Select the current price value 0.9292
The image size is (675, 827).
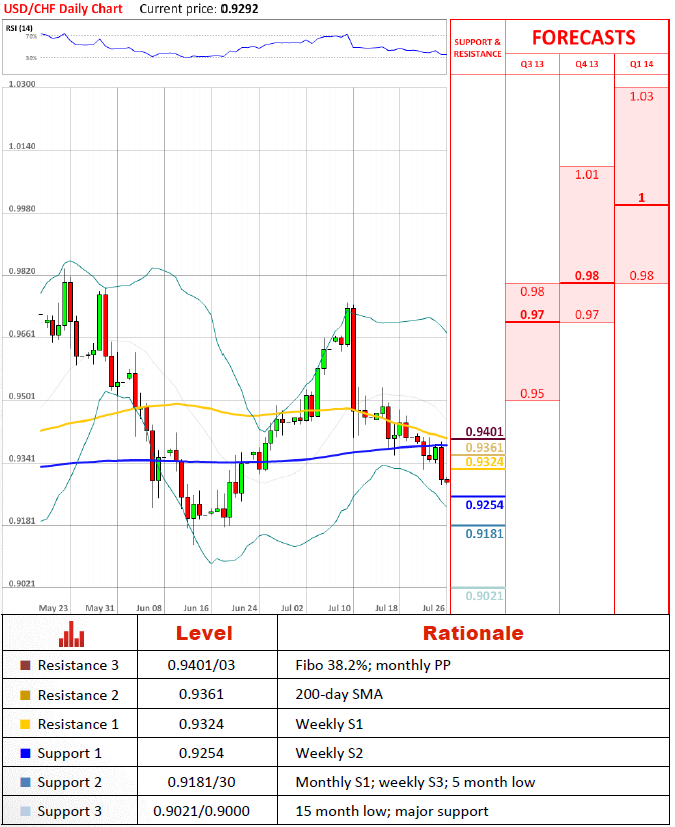(239, 9)
